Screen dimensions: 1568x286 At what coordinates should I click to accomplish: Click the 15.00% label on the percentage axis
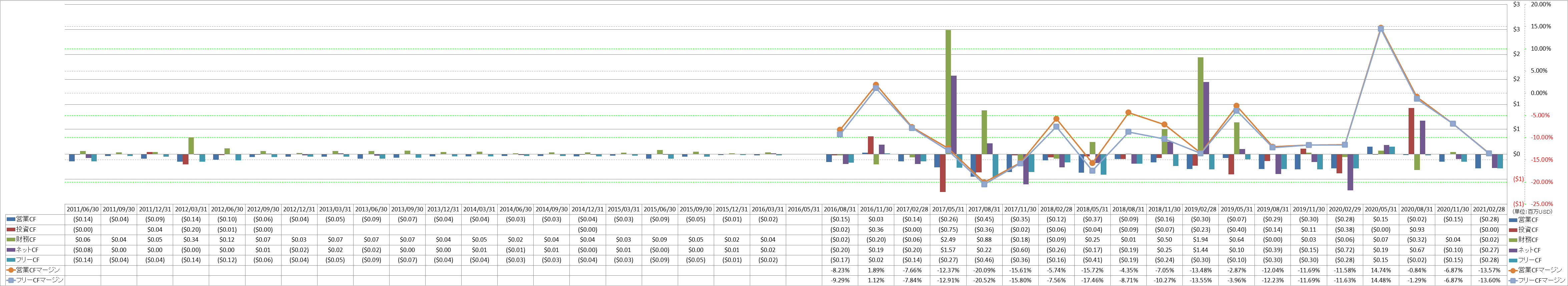pyautogui.click(x=1540, y=26)
